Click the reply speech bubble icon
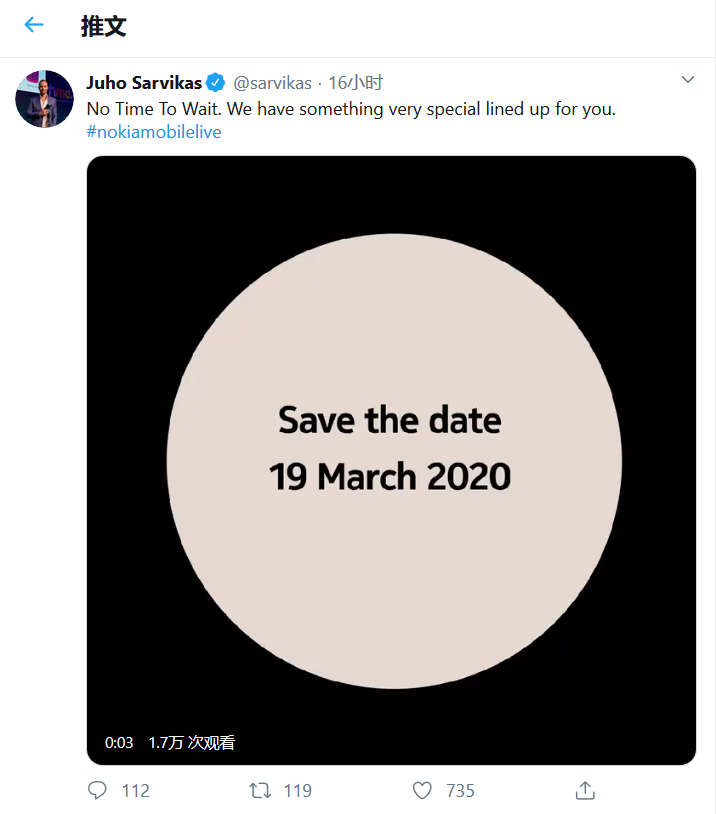This screenshot has width=716, height=814. click(x=97, y=791)
